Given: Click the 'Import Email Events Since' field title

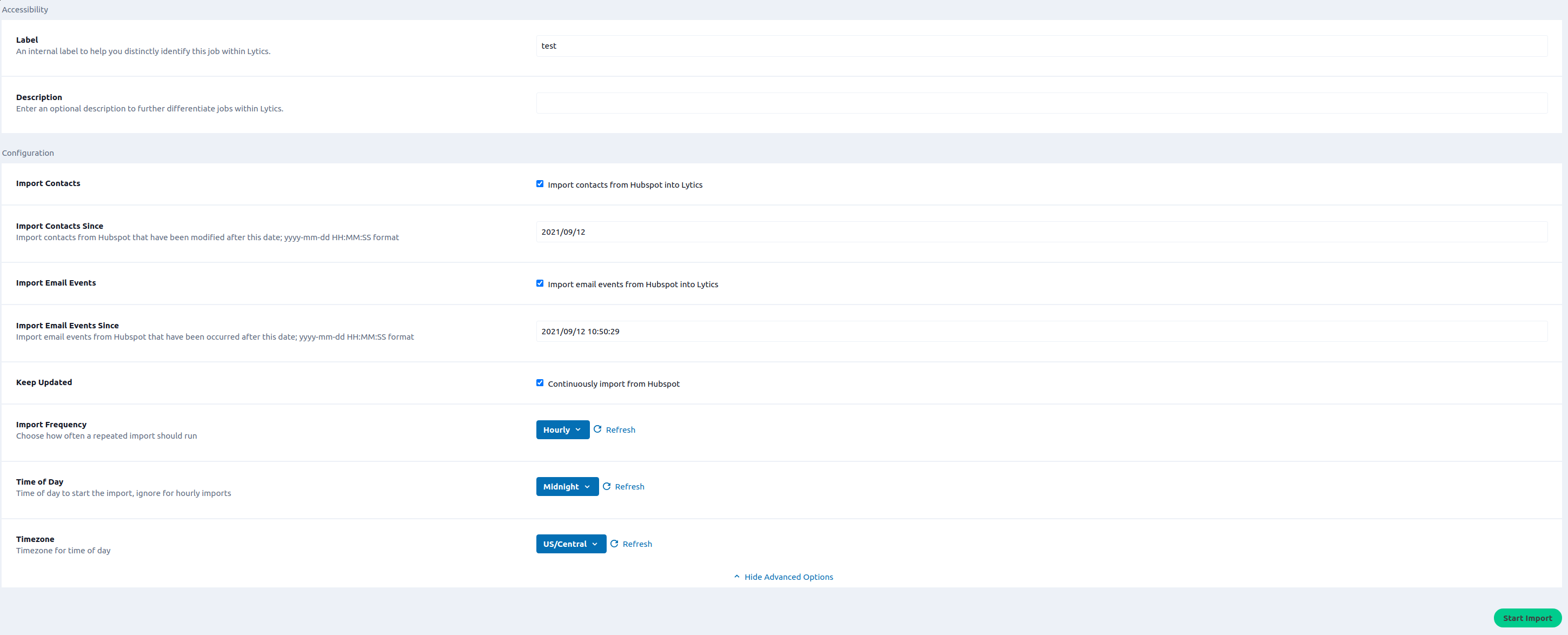Looking at the screenshot, I should (68, 326).
